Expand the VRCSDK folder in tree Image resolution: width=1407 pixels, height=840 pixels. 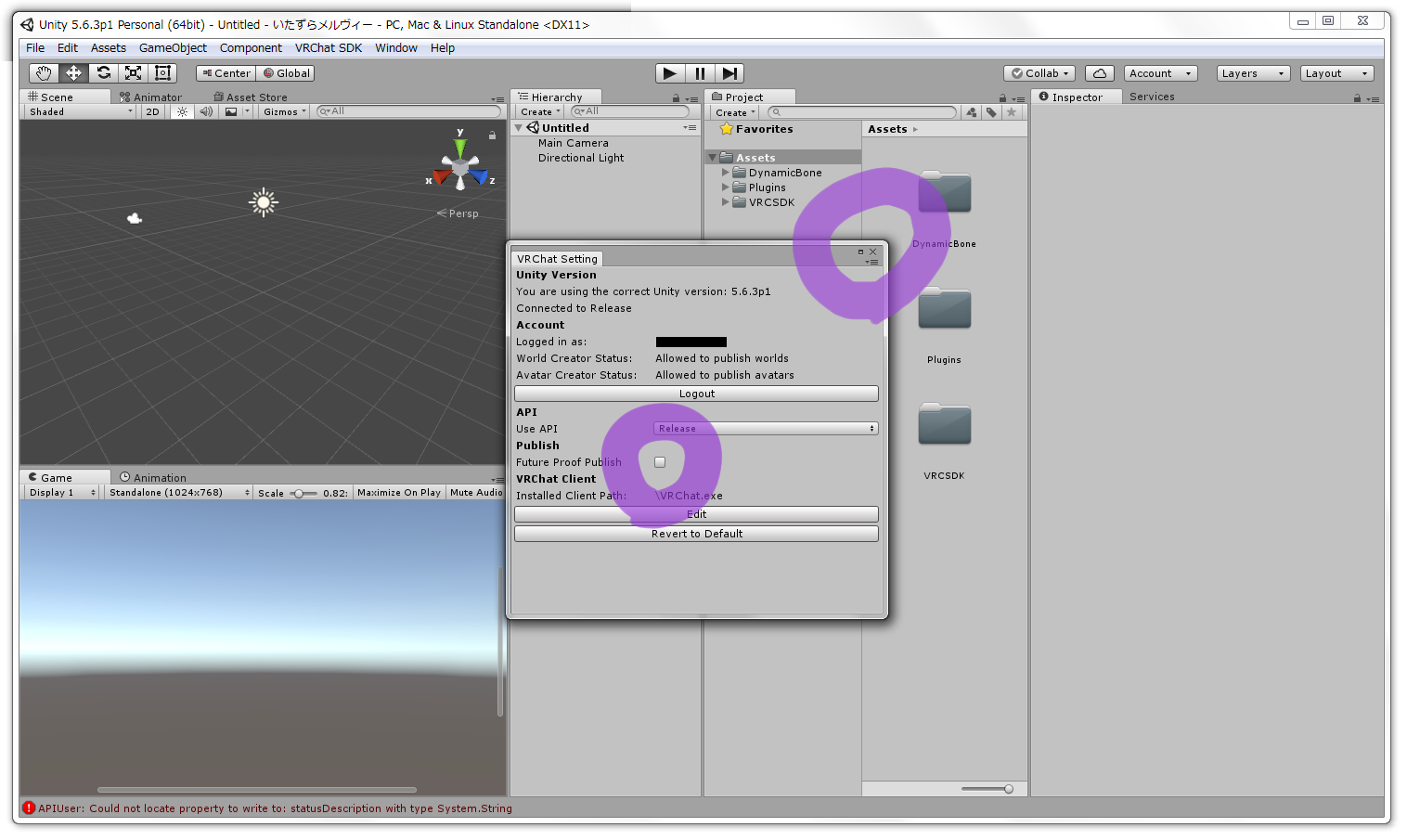[726, 202]
